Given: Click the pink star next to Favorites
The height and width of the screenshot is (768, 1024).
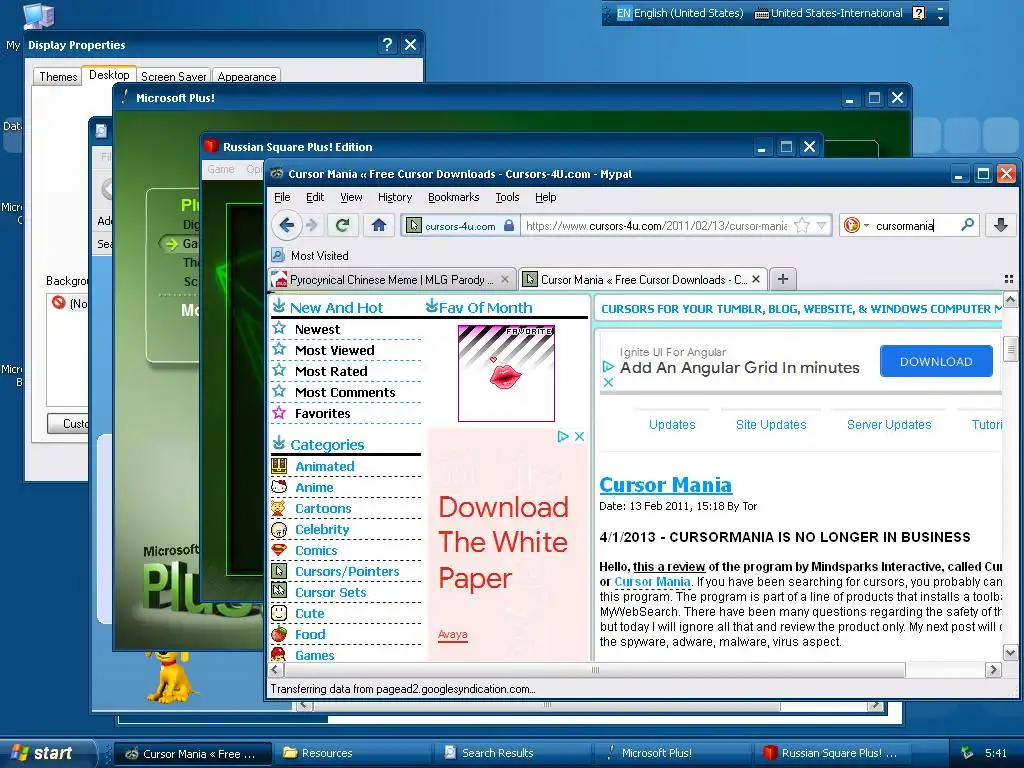Looking at the screenshot, I should tap(279, 413).
